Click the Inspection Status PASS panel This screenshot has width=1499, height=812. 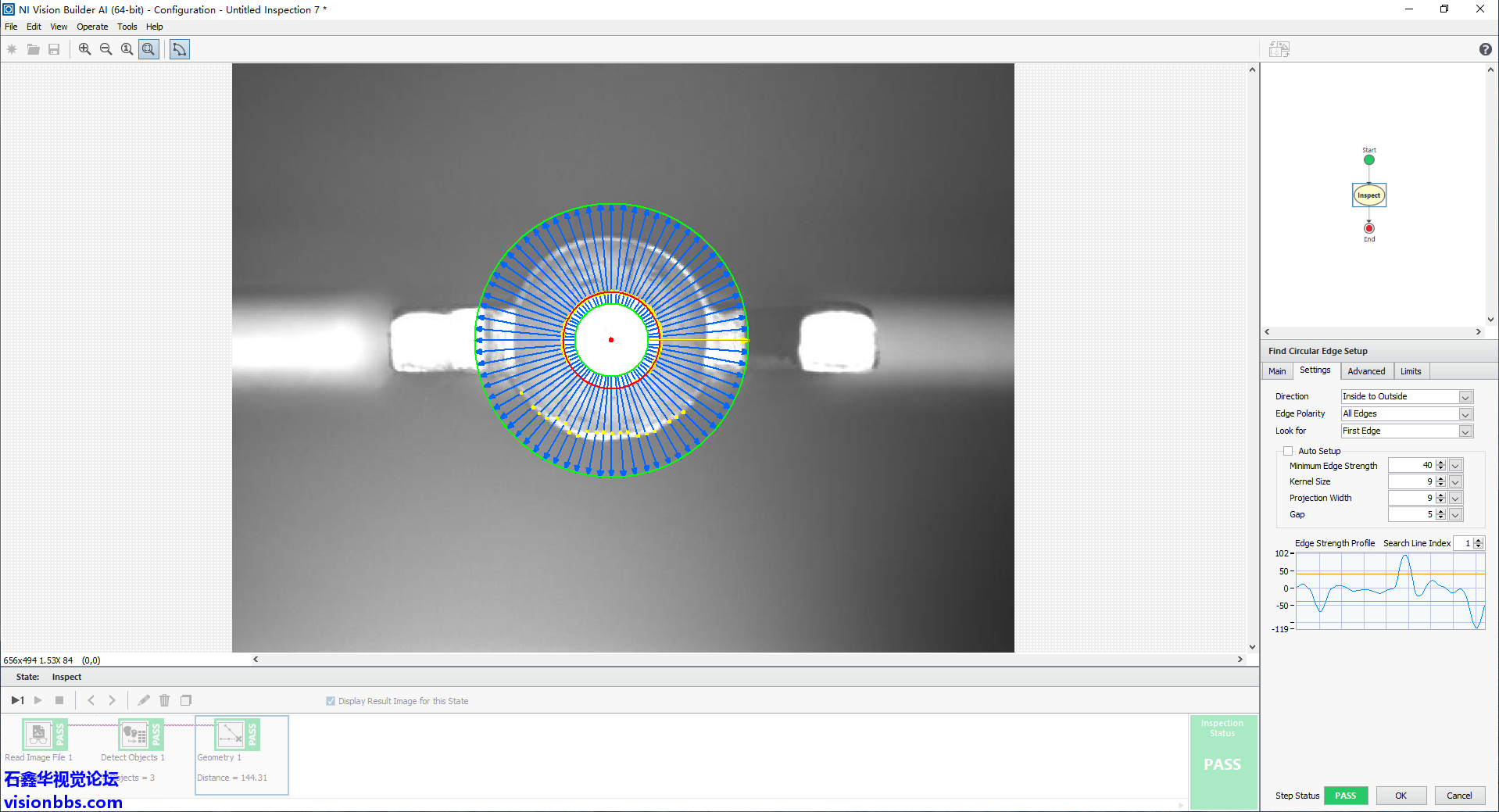(x=1223, y=762)
